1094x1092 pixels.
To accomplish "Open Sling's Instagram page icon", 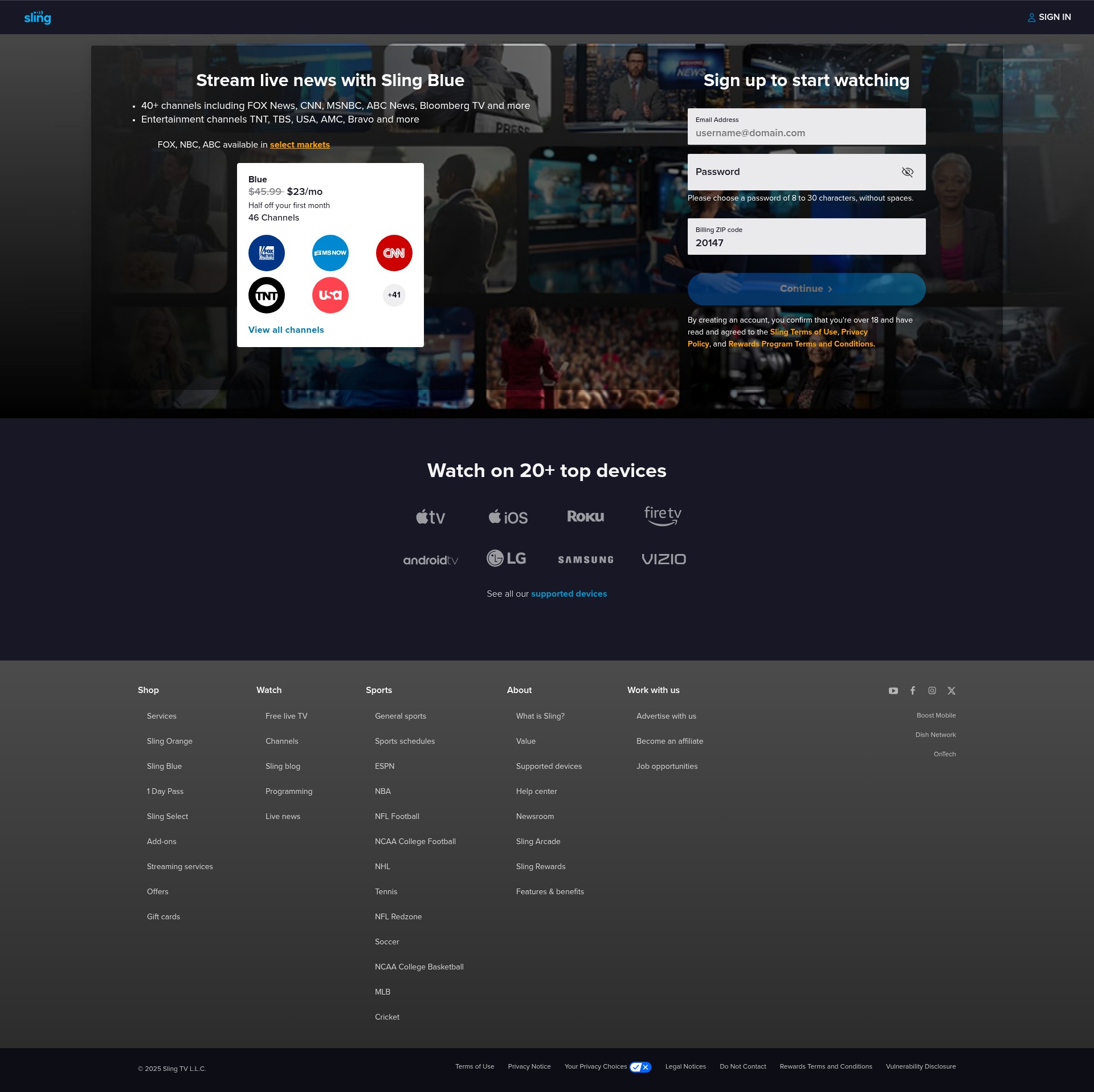I will point(932,691).
